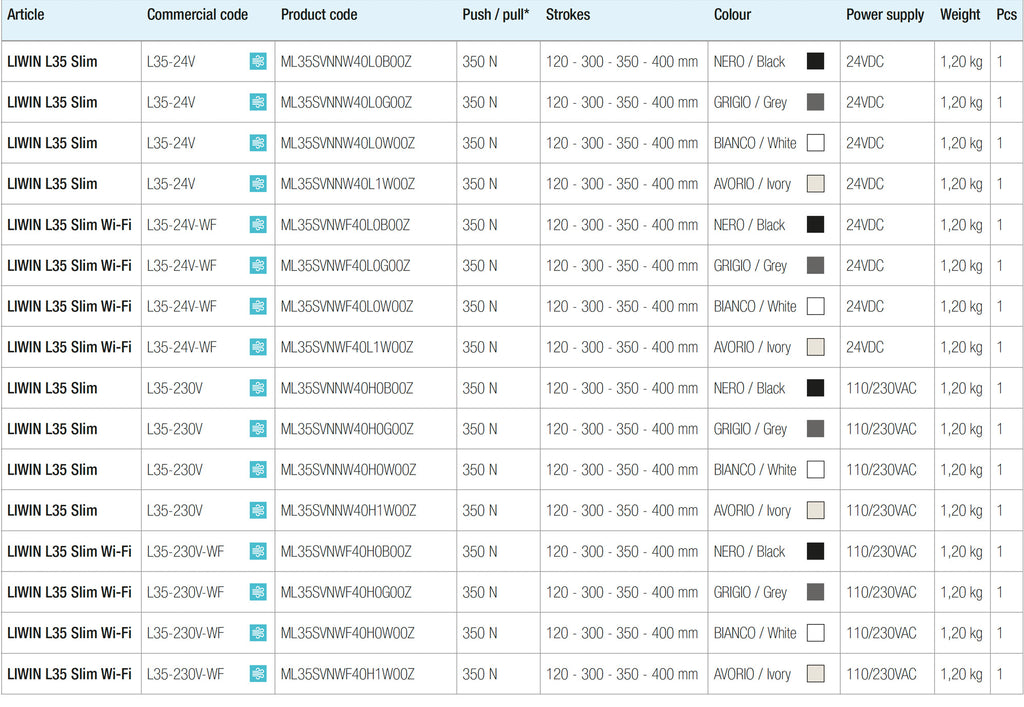Viewport: 1024px width, 707px height.
Task: Click the ventilation icon beside ML35SVNNW40H0W00Z
Action: click(x=258, y=469)
